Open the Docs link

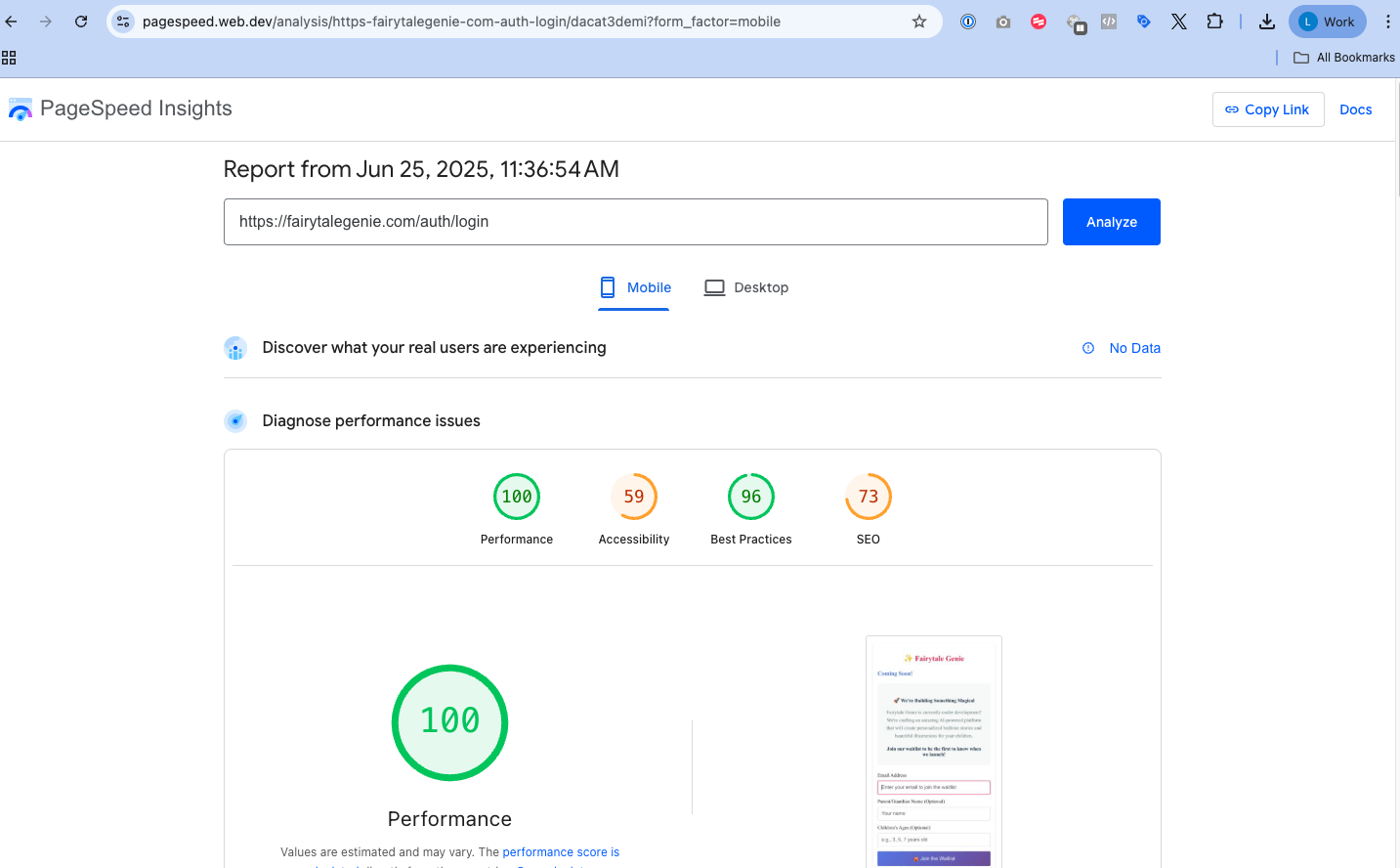(1355, 109)
